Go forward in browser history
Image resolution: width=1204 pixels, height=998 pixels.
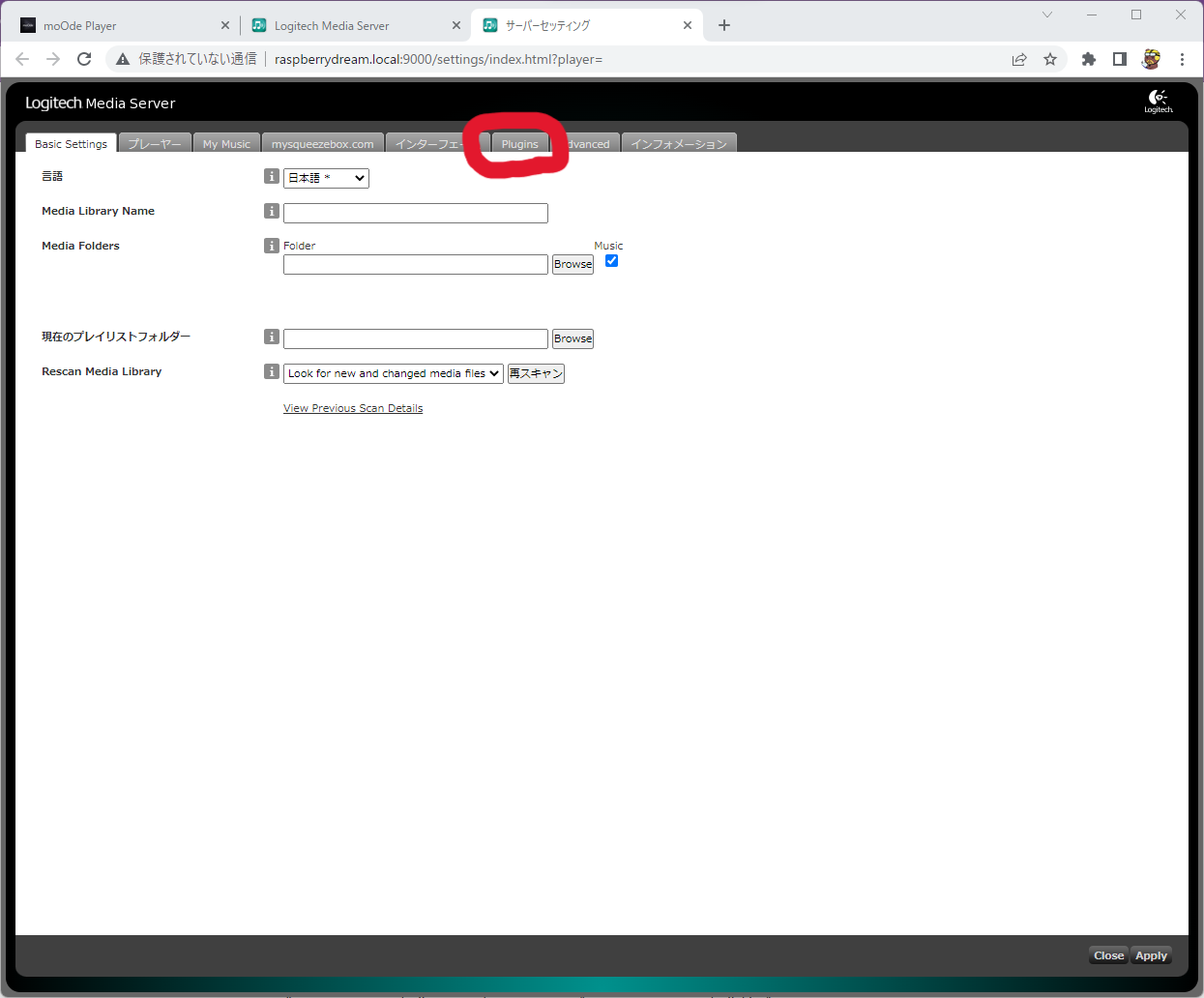[53, 59]
